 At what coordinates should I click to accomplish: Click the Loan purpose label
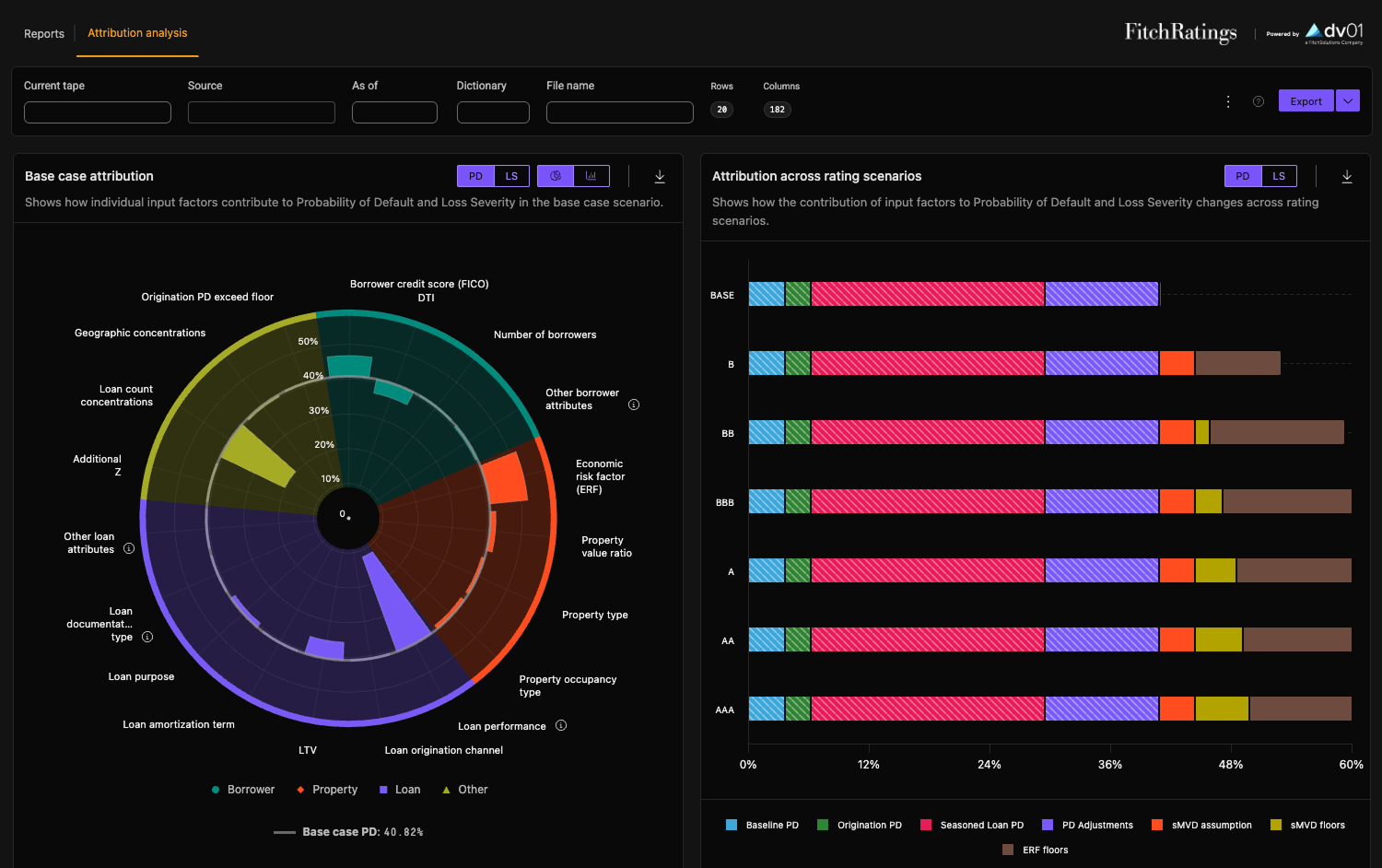(141, 676)
